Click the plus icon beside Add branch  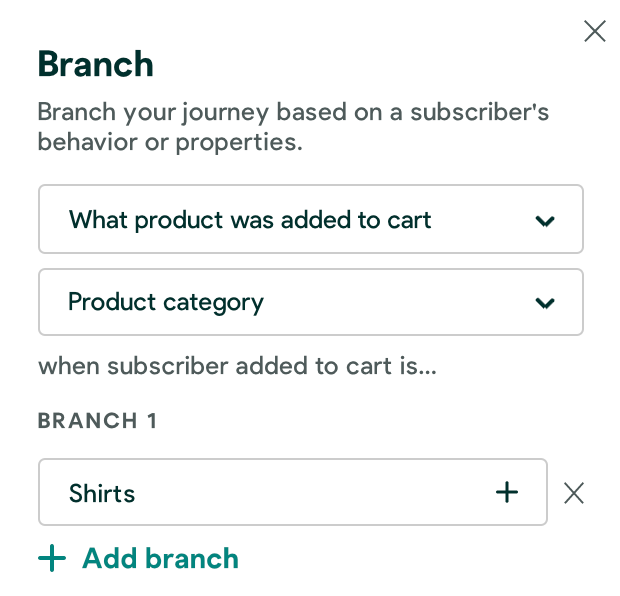click(52, 558)
